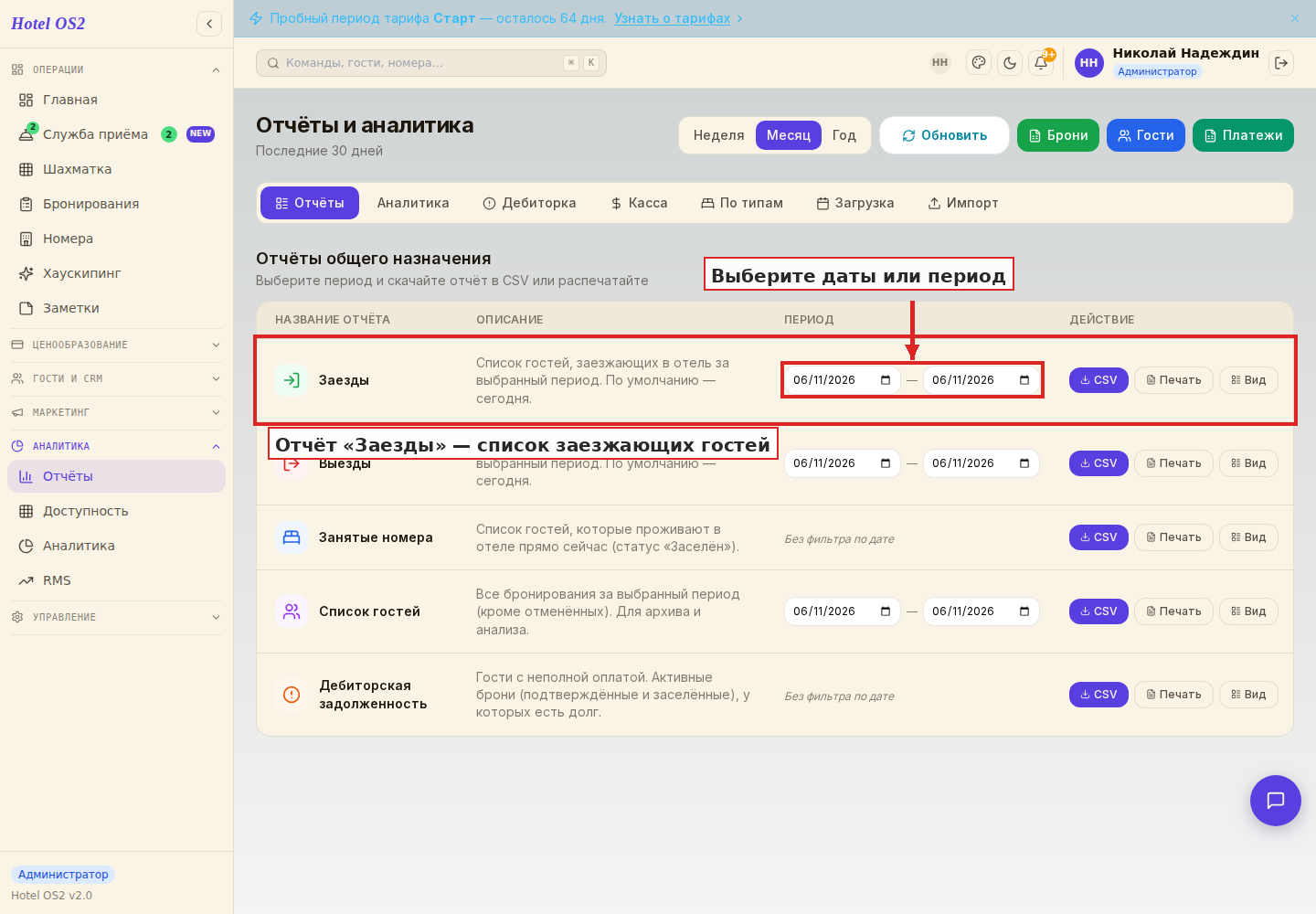Open the chat support bubble

1276,801
